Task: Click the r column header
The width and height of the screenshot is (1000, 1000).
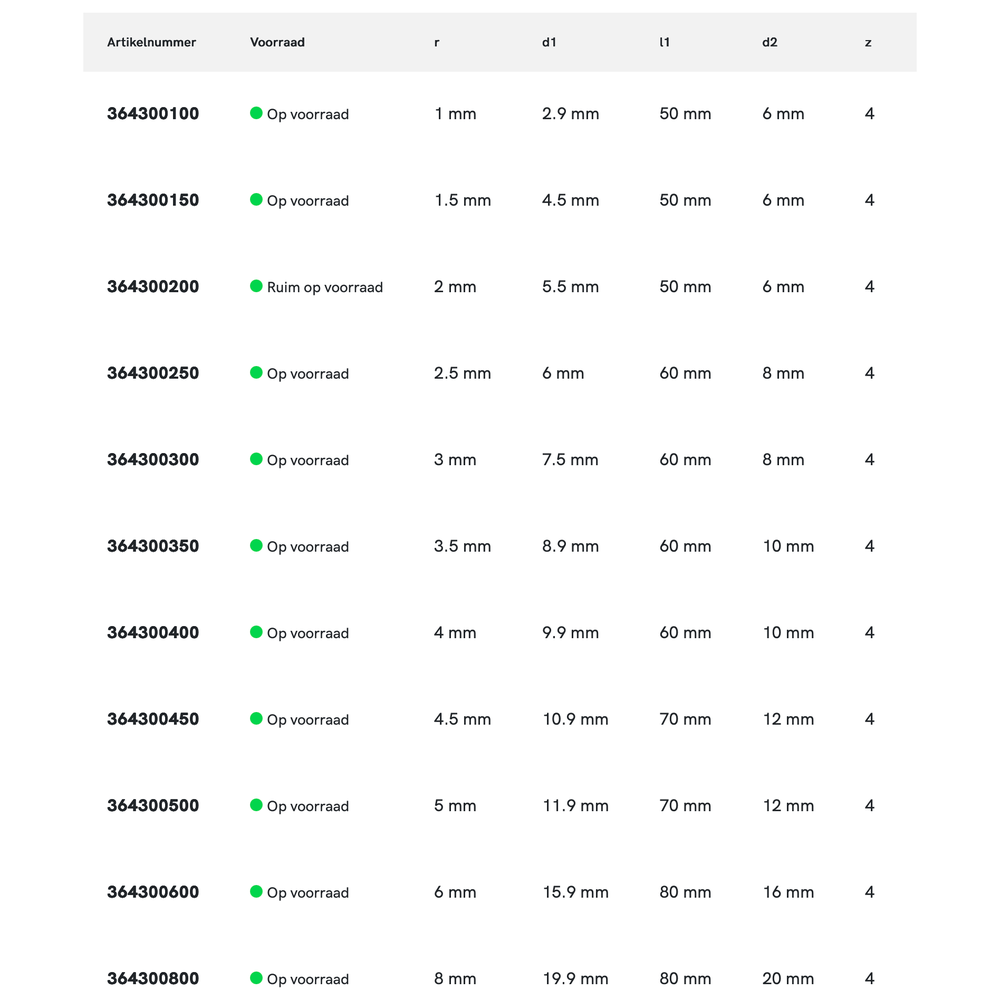Action: 436,43
